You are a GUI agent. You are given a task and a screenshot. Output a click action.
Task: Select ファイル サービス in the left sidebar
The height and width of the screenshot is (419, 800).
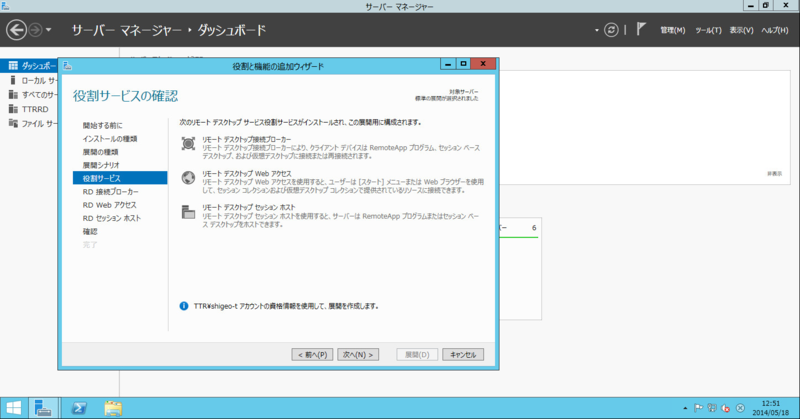point(29,124)
